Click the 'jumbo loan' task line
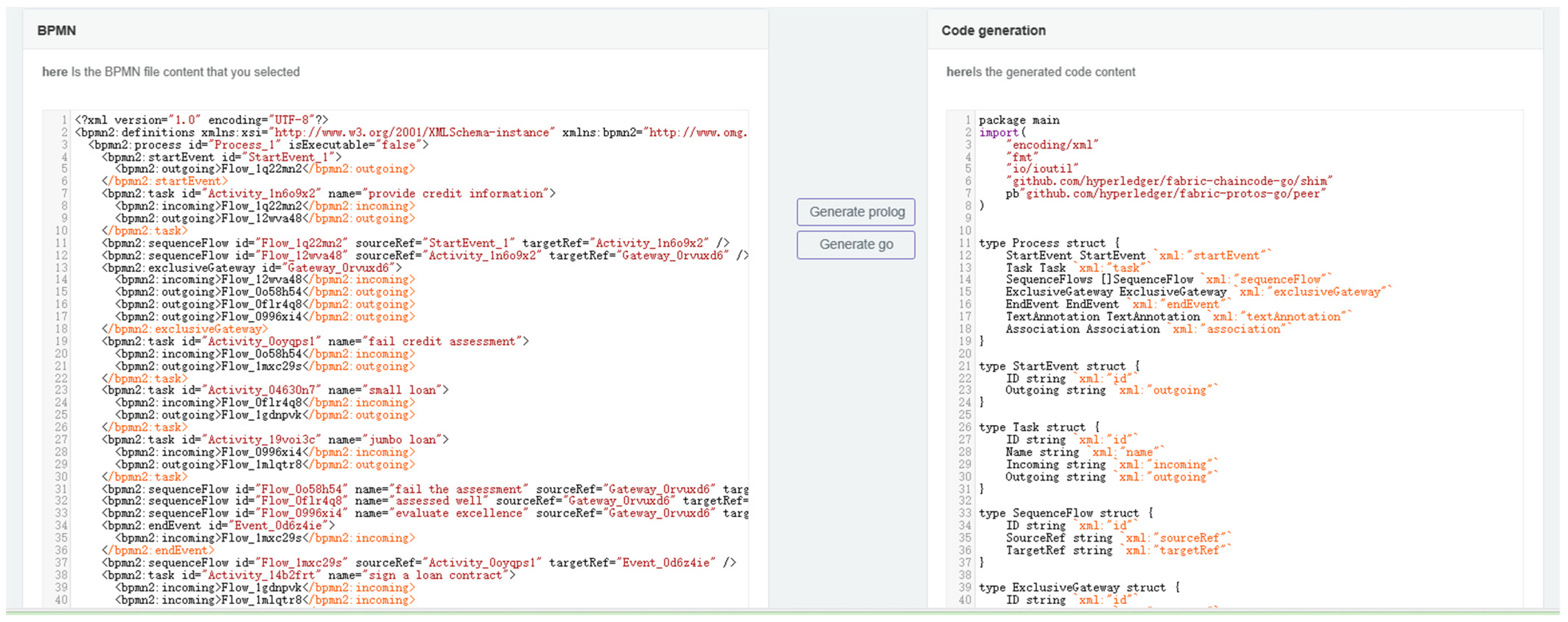The height and width of the screenshot is (622, 1568). click(275, 439)
